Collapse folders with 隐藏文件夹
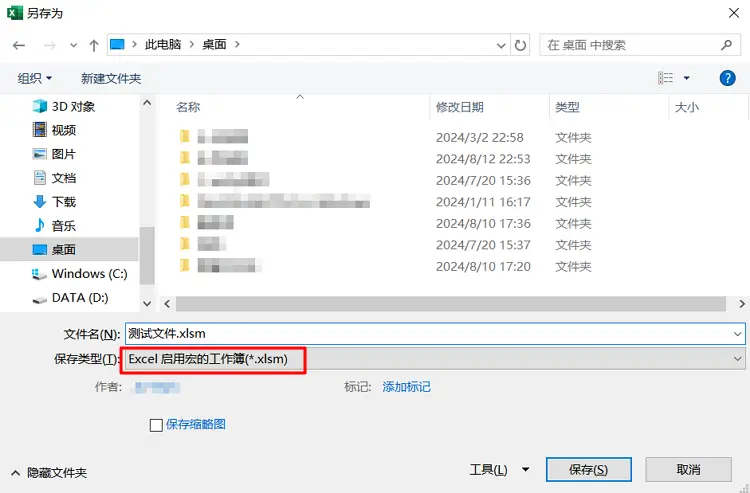The image size is (750, 493). coord(49,473)
